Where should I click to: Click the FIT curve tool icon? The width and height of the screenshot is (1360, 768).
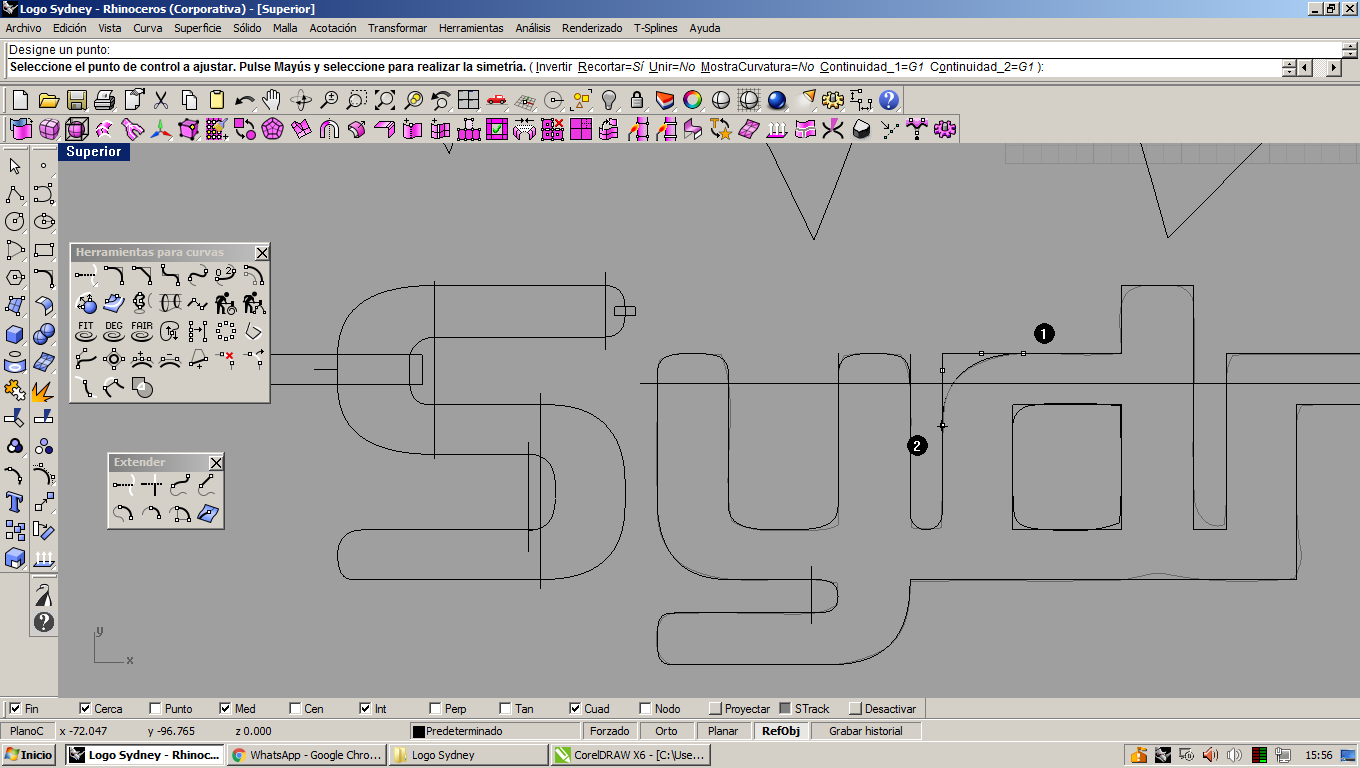pos(86,331)
